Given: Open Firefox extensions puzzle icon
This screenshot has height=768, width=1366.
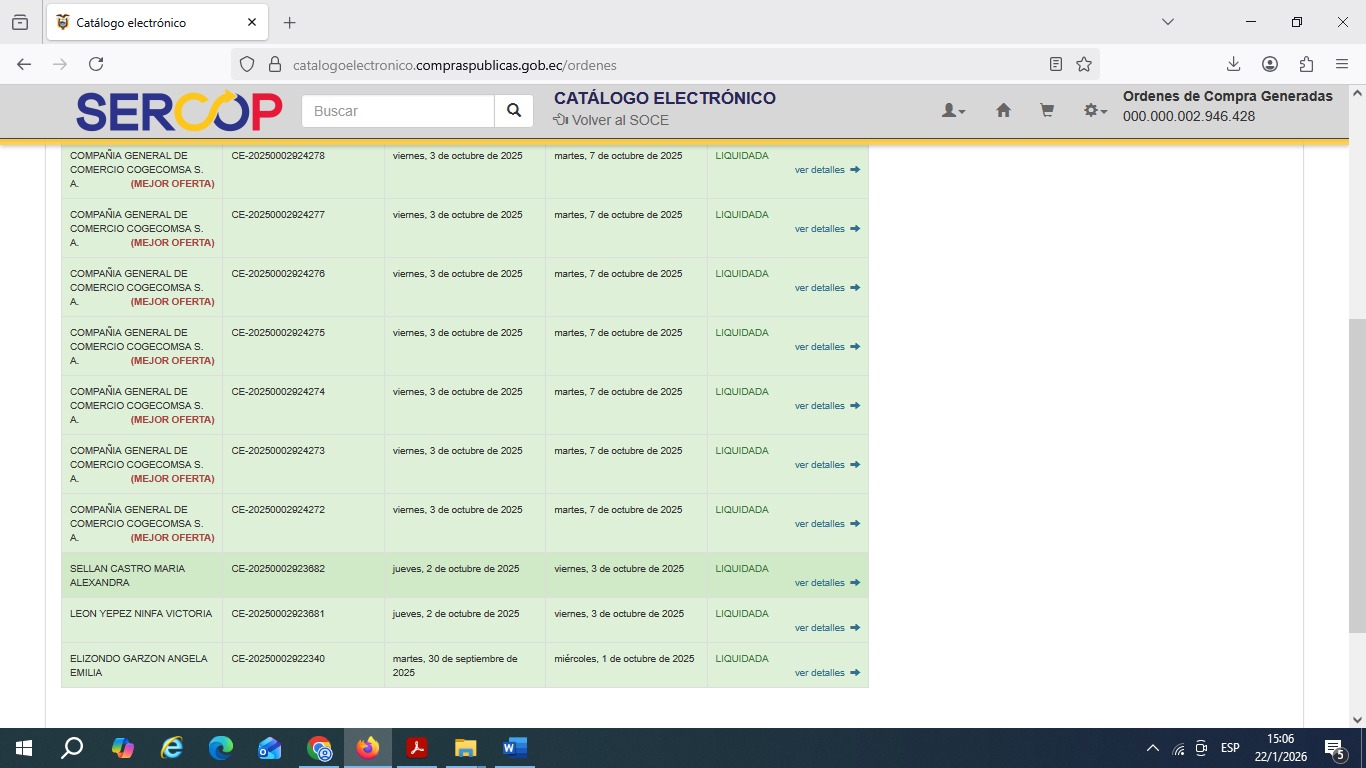Looking at the screenshot, I should [1306, 64].
